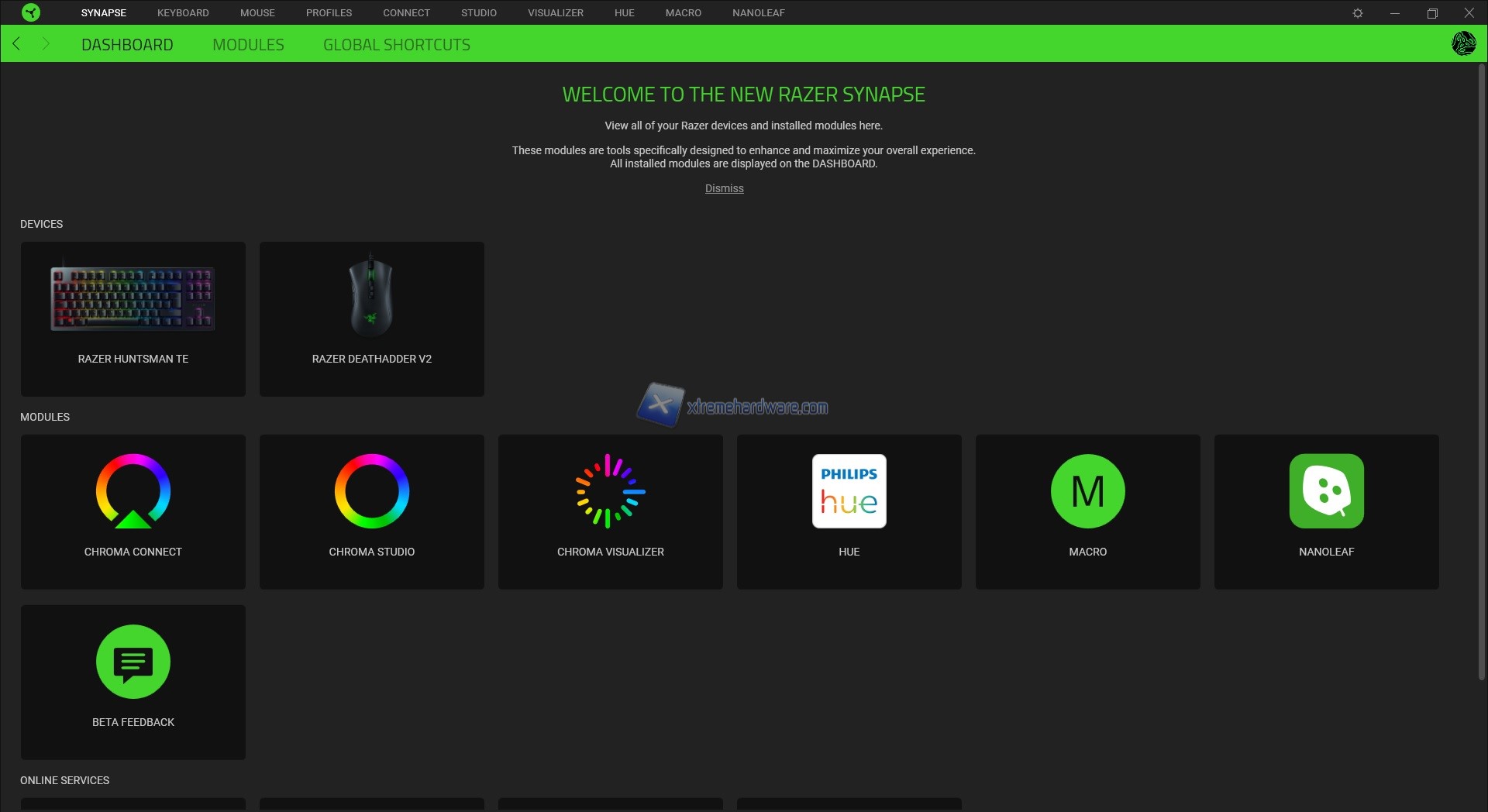Viewport: 1488px width, 812px height.
Task: Launch the Chroma Studio module icon
Action: (372, 491)
